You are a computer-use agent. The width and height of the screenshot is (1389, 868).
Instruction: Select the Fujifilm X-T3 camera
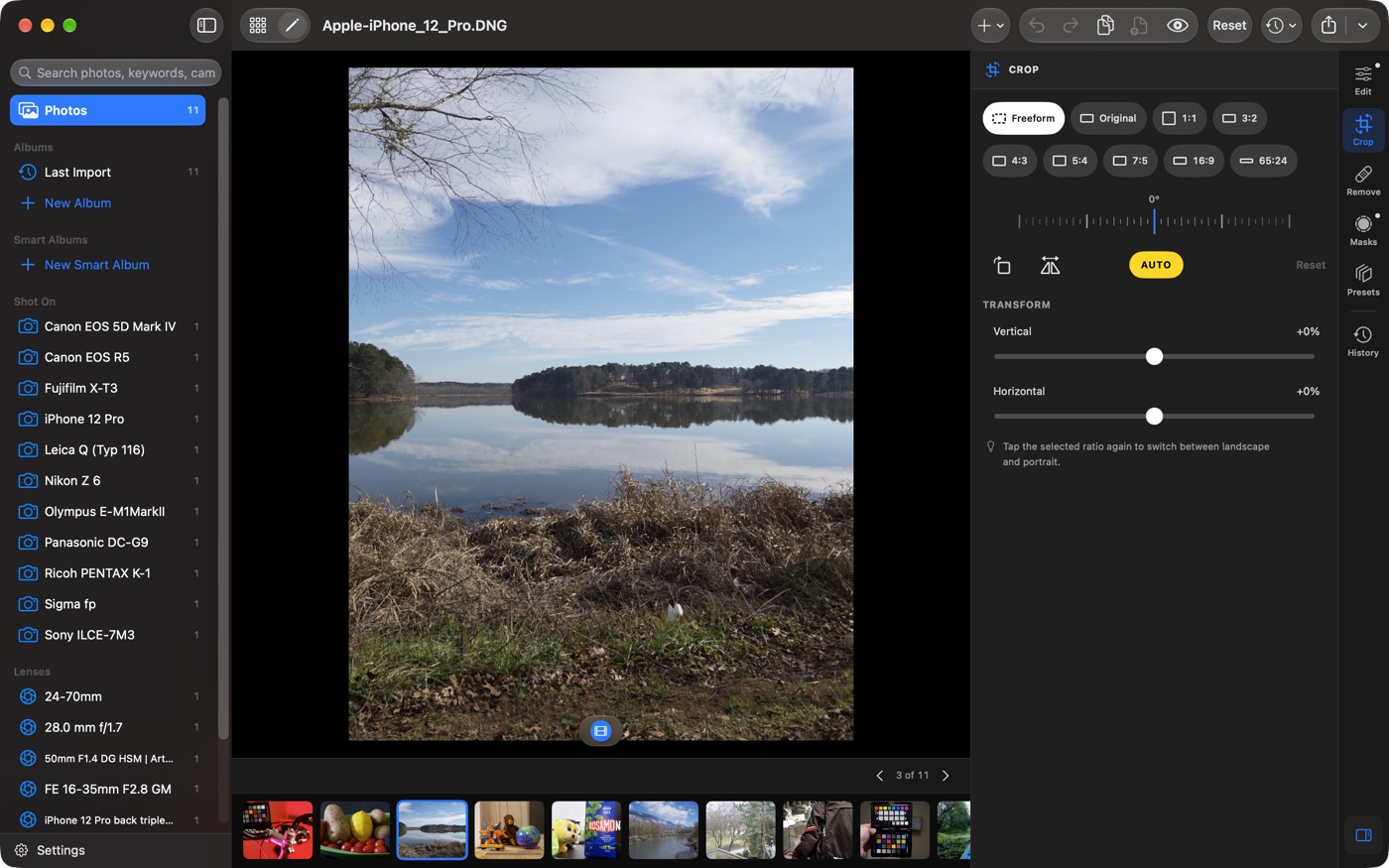pyautogui.click(x=108, y=388)
